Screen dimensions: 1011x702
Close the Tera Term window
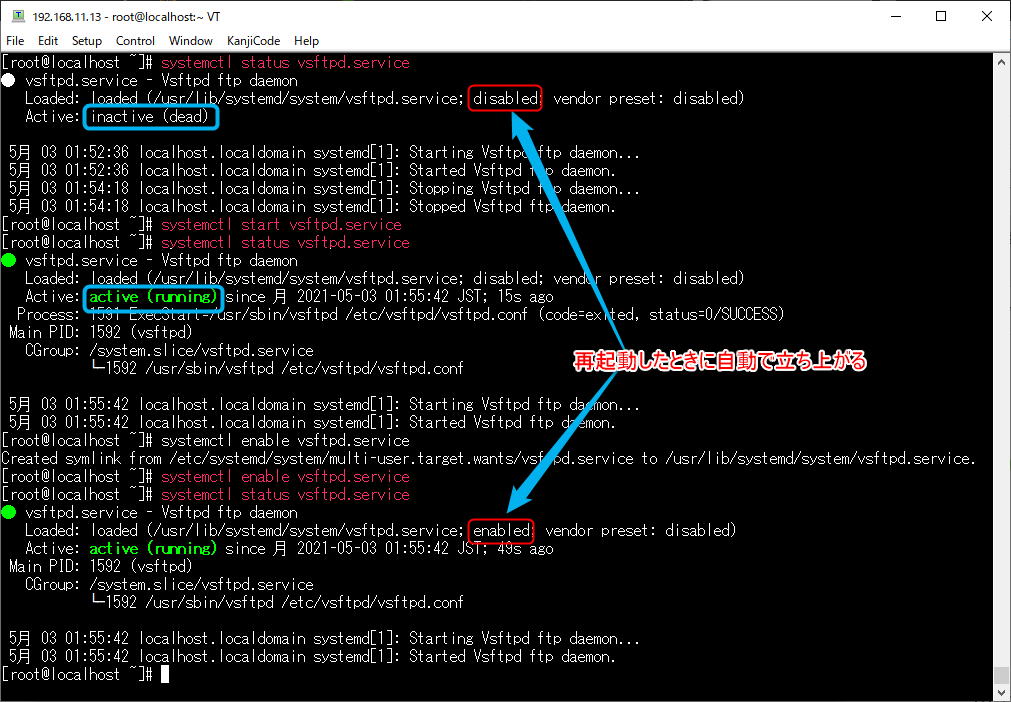(x=987, y=16)
